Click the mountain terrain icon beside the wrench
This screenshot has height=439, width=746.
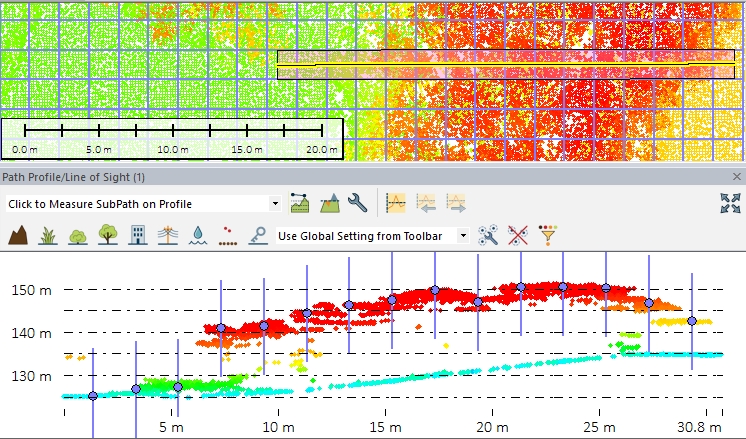[x=328, y=203]
